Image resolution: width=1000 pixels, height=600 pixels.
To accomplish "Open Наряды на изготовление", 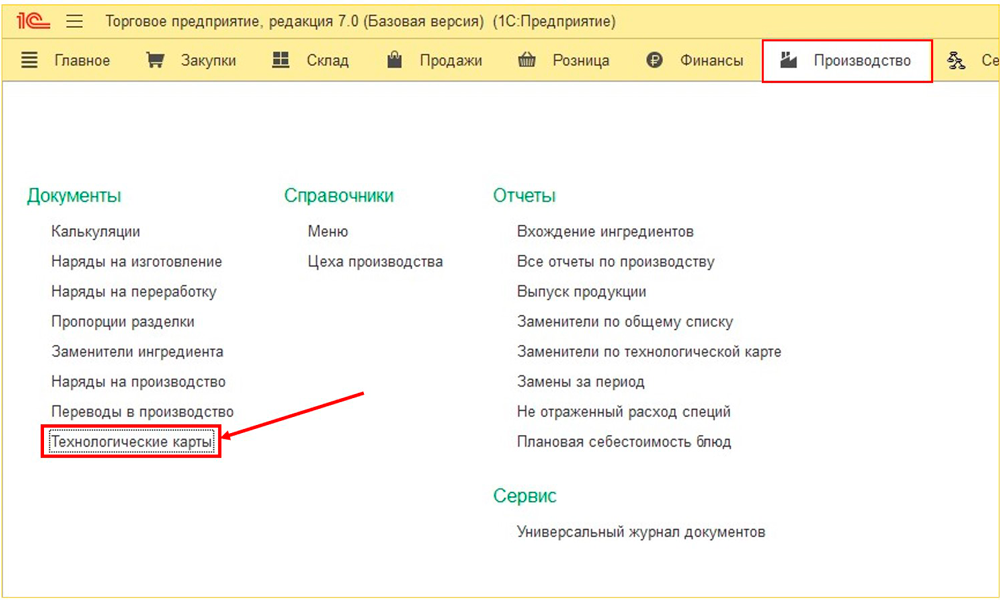I will 136,262.
